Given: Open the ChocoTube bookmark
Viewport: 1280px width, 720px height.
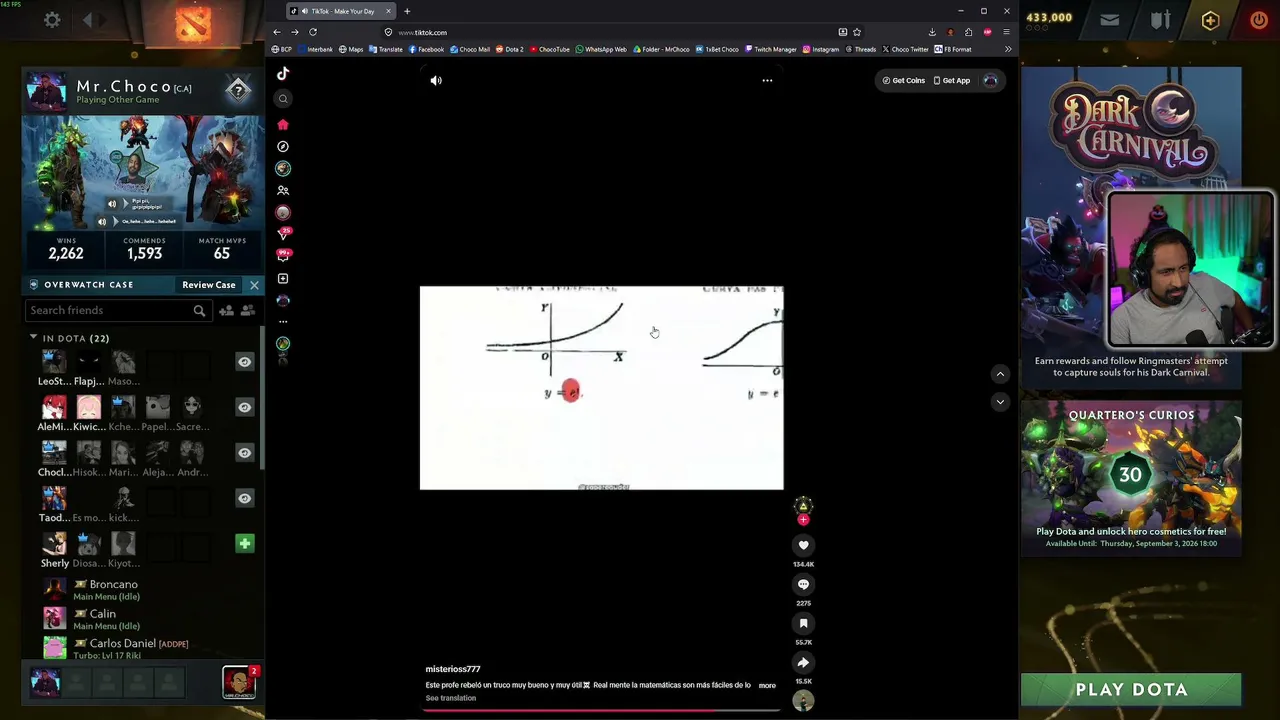Looking at the screenshot, I should (x=549, y=49).
